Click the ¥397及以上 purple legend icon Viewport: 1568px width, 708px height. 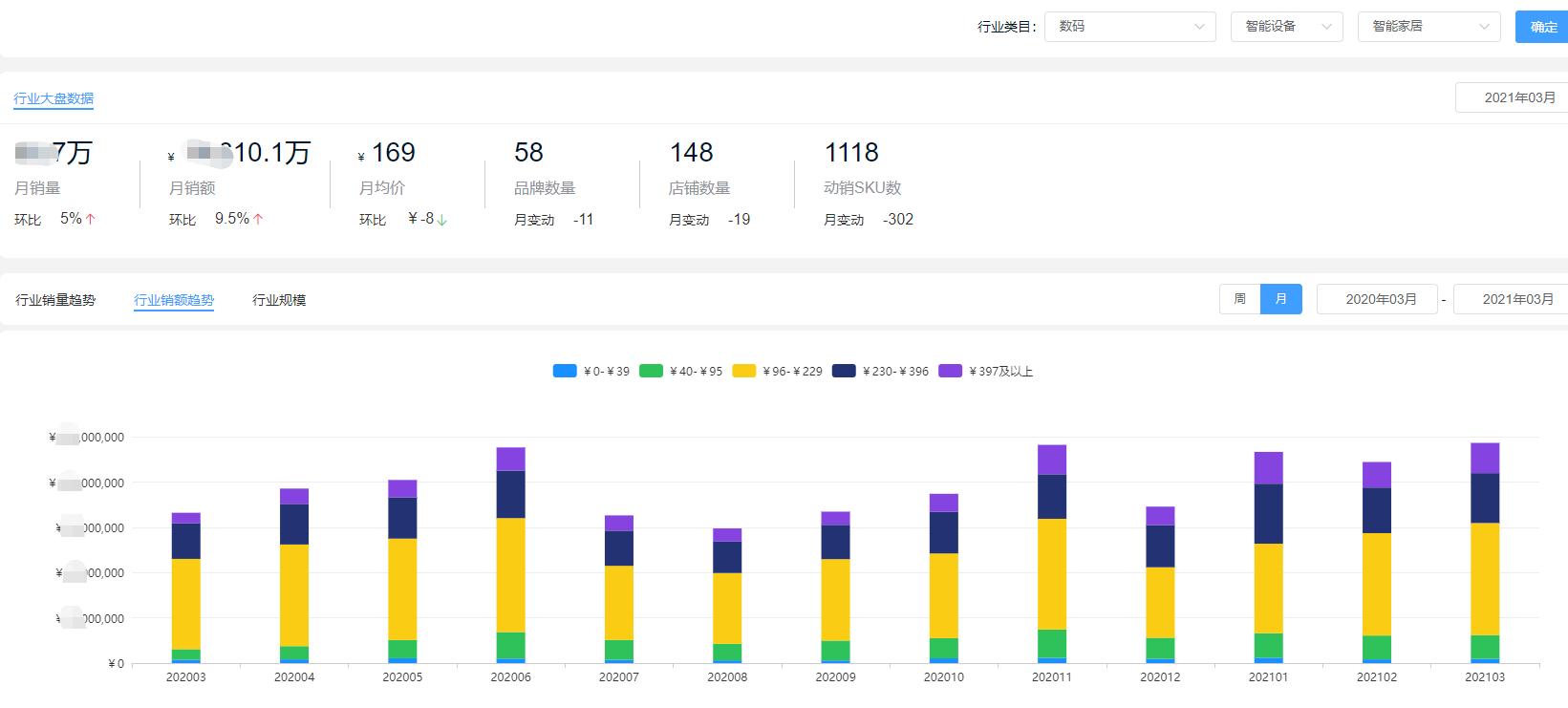[x=950, y=371]
